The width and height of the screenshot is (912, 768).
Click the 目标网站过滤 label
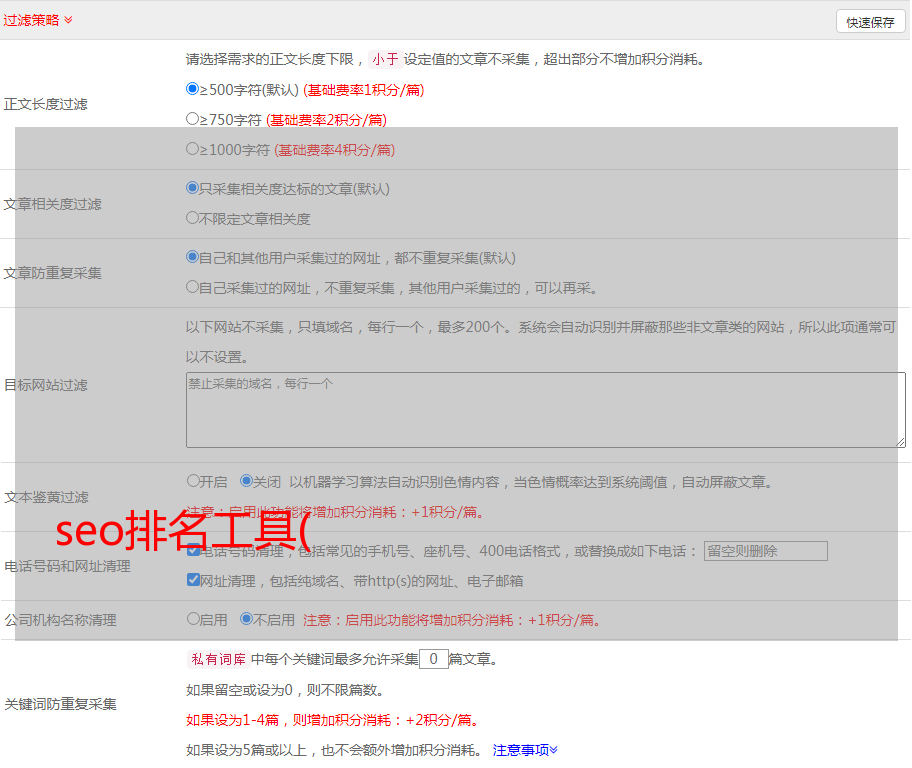tap(45, 385)
